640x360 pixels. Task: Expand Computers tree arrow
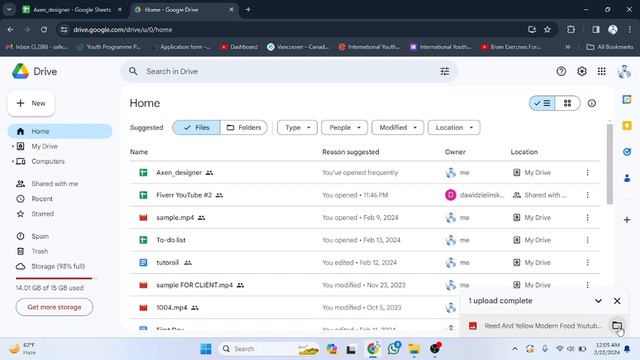tap(13, 162)
